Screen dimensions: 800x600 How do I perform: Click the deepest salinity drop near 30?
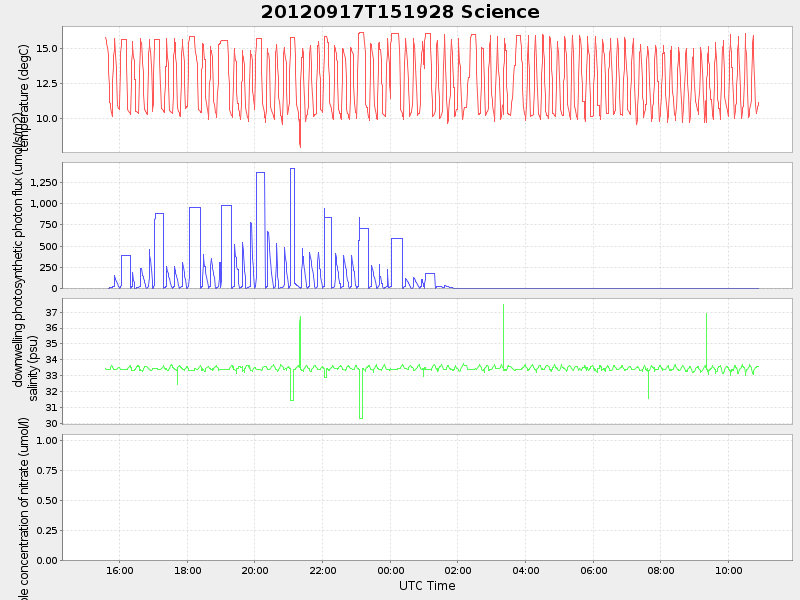(x=361, y=417)
